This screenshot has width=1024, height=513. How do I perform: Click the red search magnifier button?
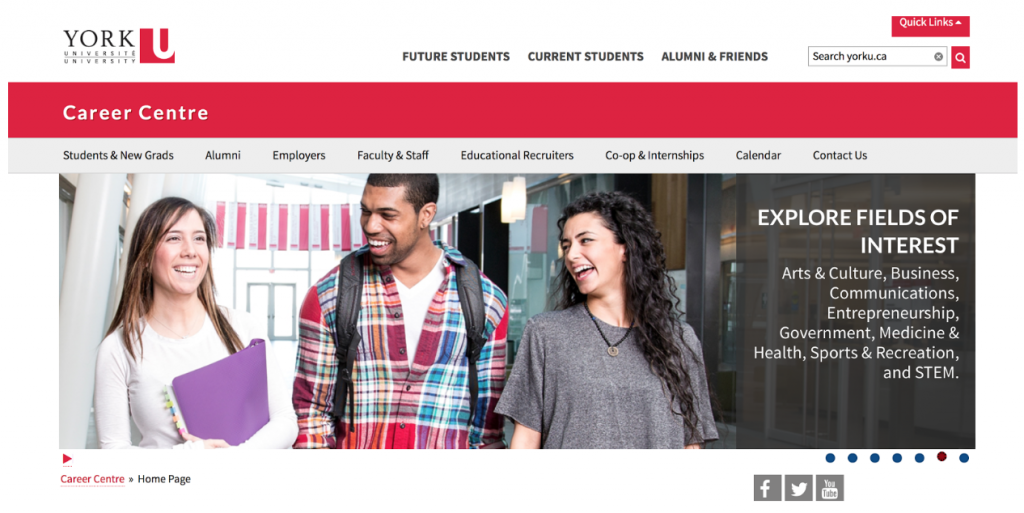960,57
